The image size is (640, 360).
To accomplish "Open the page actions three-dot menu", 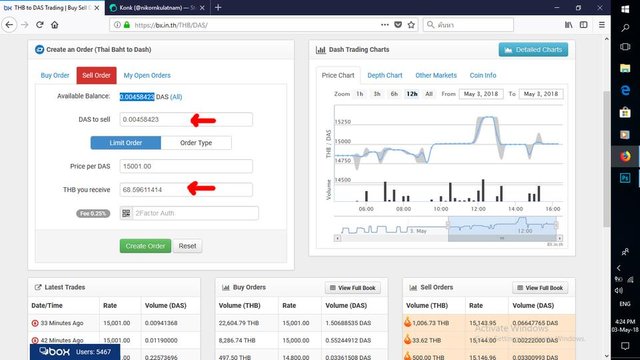I will point(384,25).
